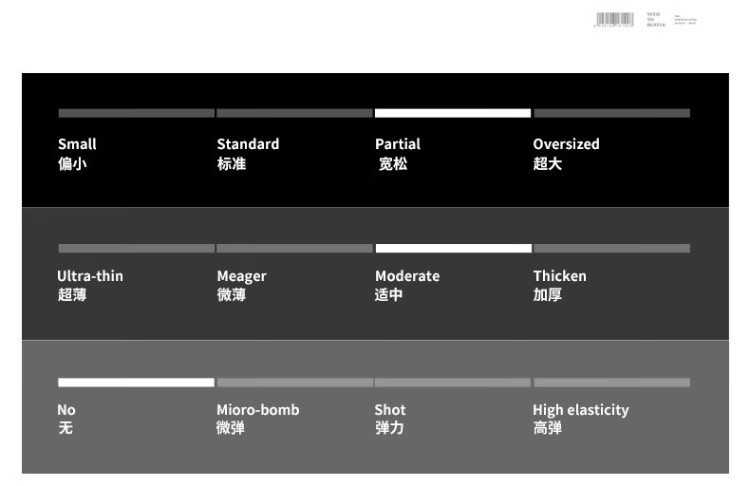The image size is (750, 486).
Task: Select the Meager thickness bar segment
Action: pos(294,248)
